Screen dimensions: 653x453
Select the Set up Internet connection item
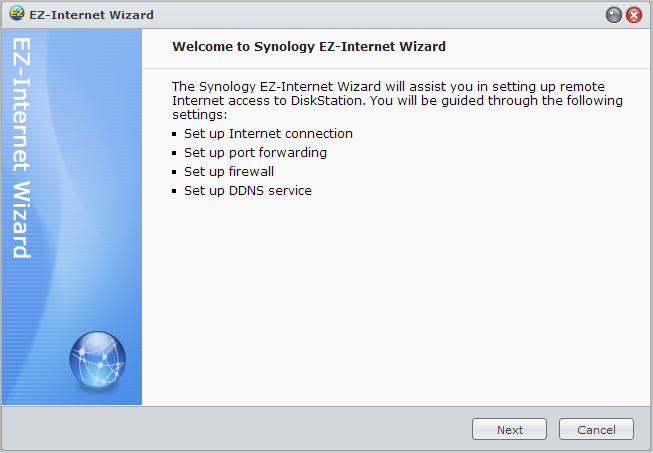[268, 134]
